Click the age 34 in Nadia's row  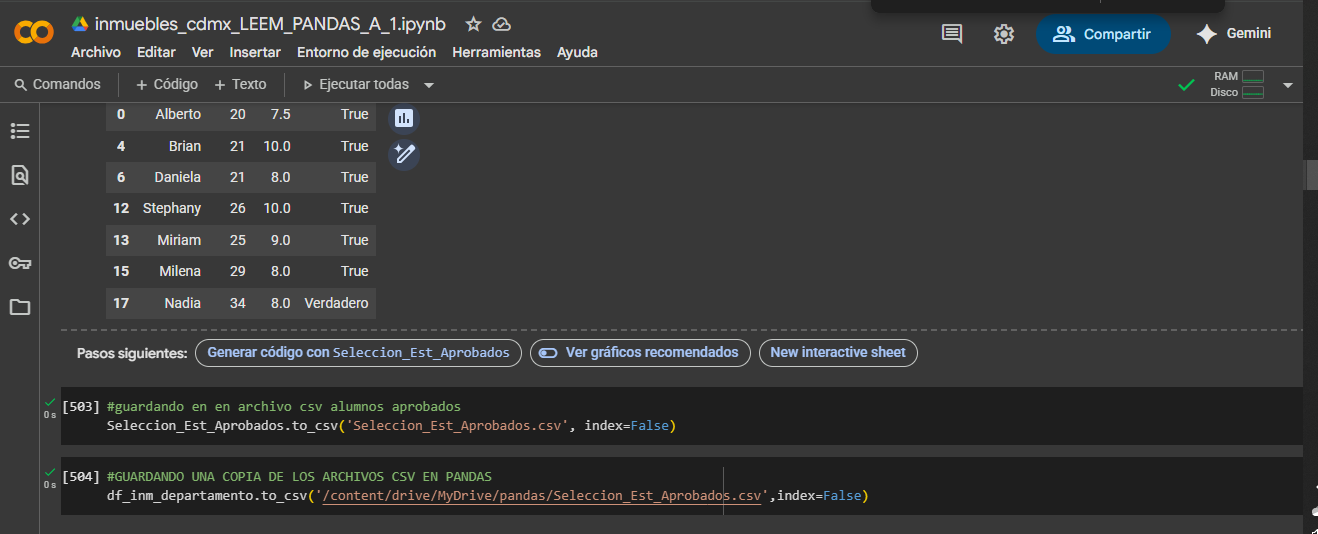click(x=237, y=303)
